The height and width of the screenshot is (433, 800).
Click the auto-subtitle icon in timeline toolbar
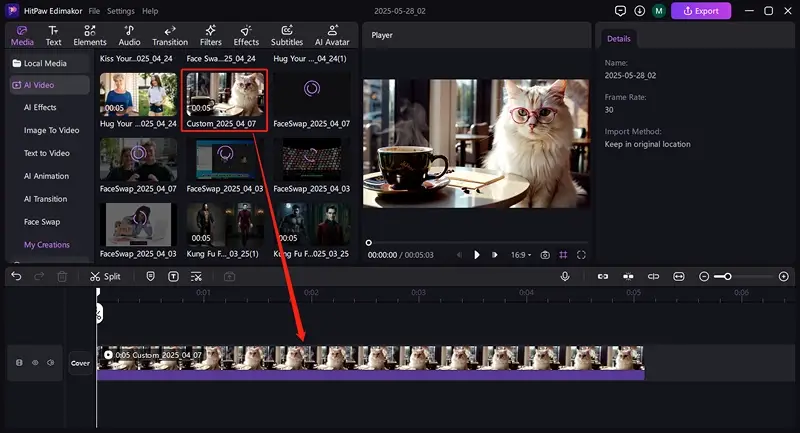(x=196, y=276)
